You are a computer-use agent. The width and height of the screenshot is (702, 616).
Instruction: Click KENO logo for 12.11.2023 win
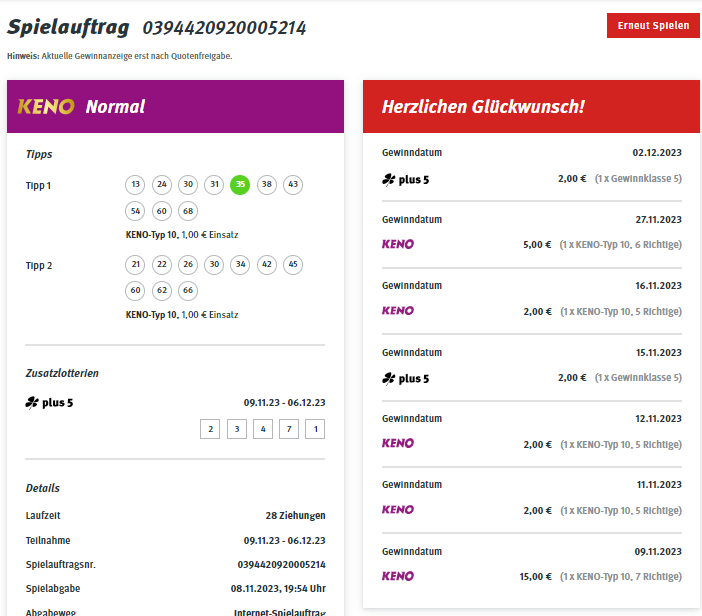(398, 443)
